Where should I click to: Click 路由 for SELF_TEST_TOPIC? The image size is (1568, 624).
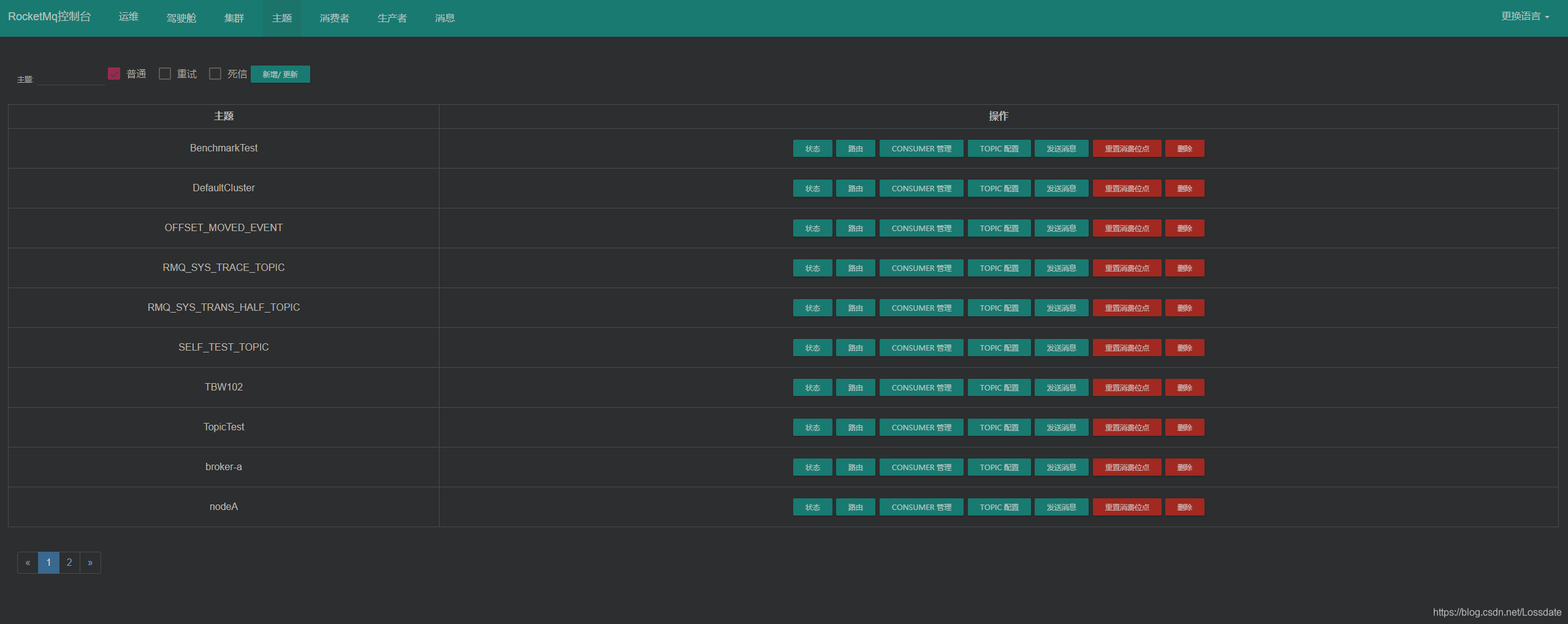tap(856, 348)
